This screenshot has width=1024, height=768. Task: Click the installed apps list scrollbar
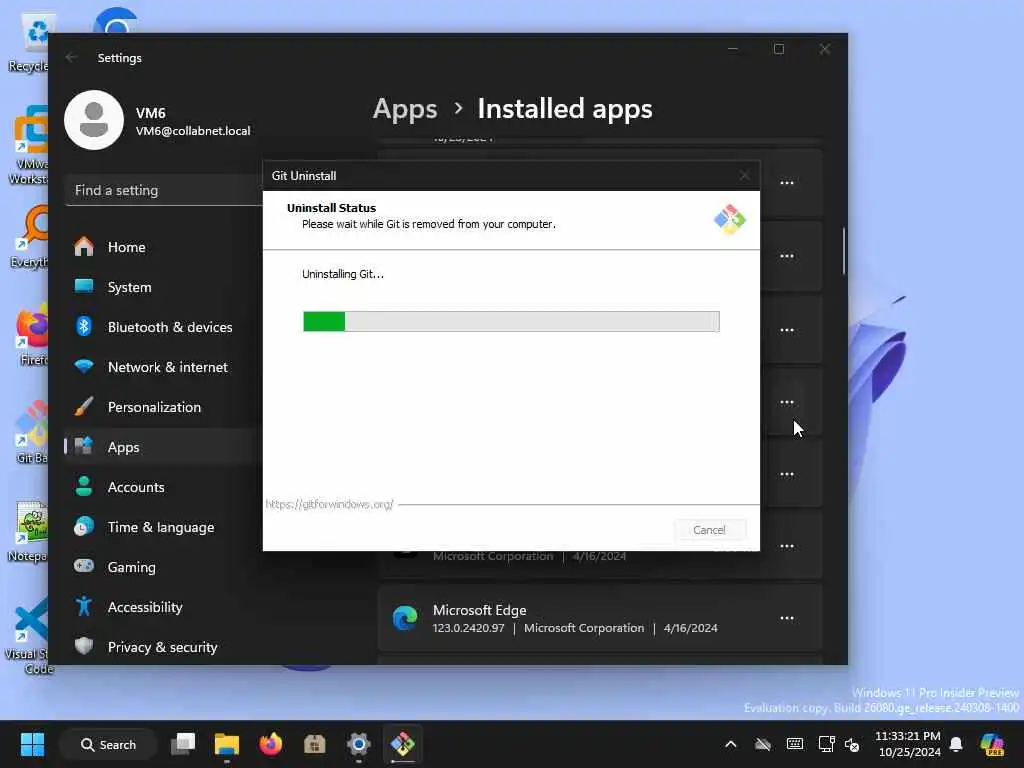coord(844,251)
